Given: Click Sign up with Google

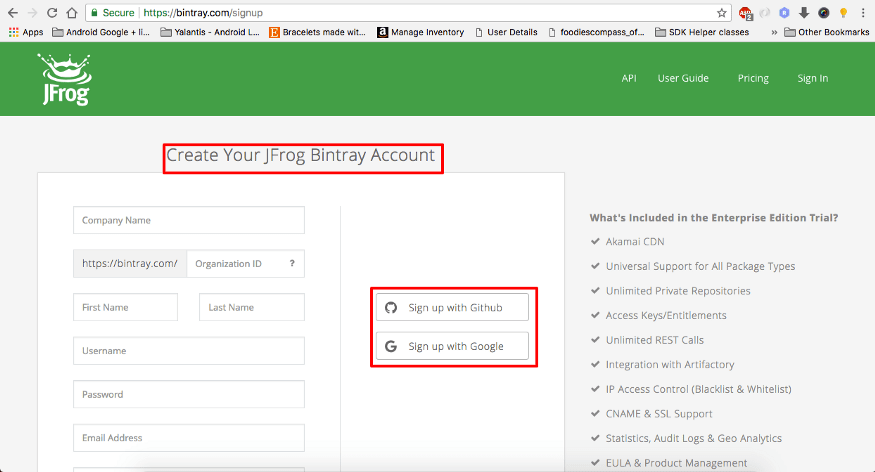Looking at the screenshot, I should 452,346.
